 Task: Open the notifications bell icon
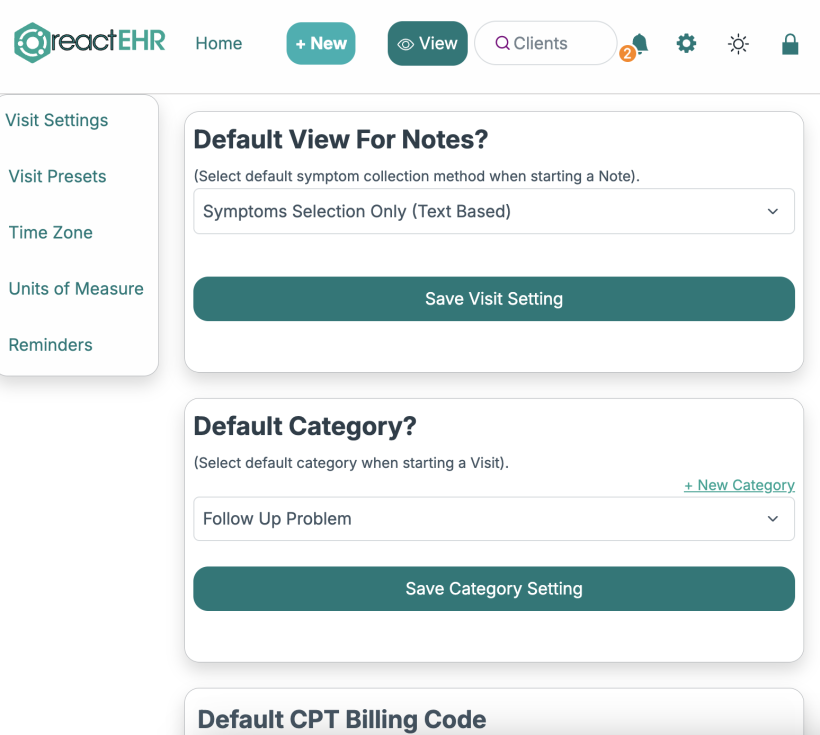[x=640, y=43]
